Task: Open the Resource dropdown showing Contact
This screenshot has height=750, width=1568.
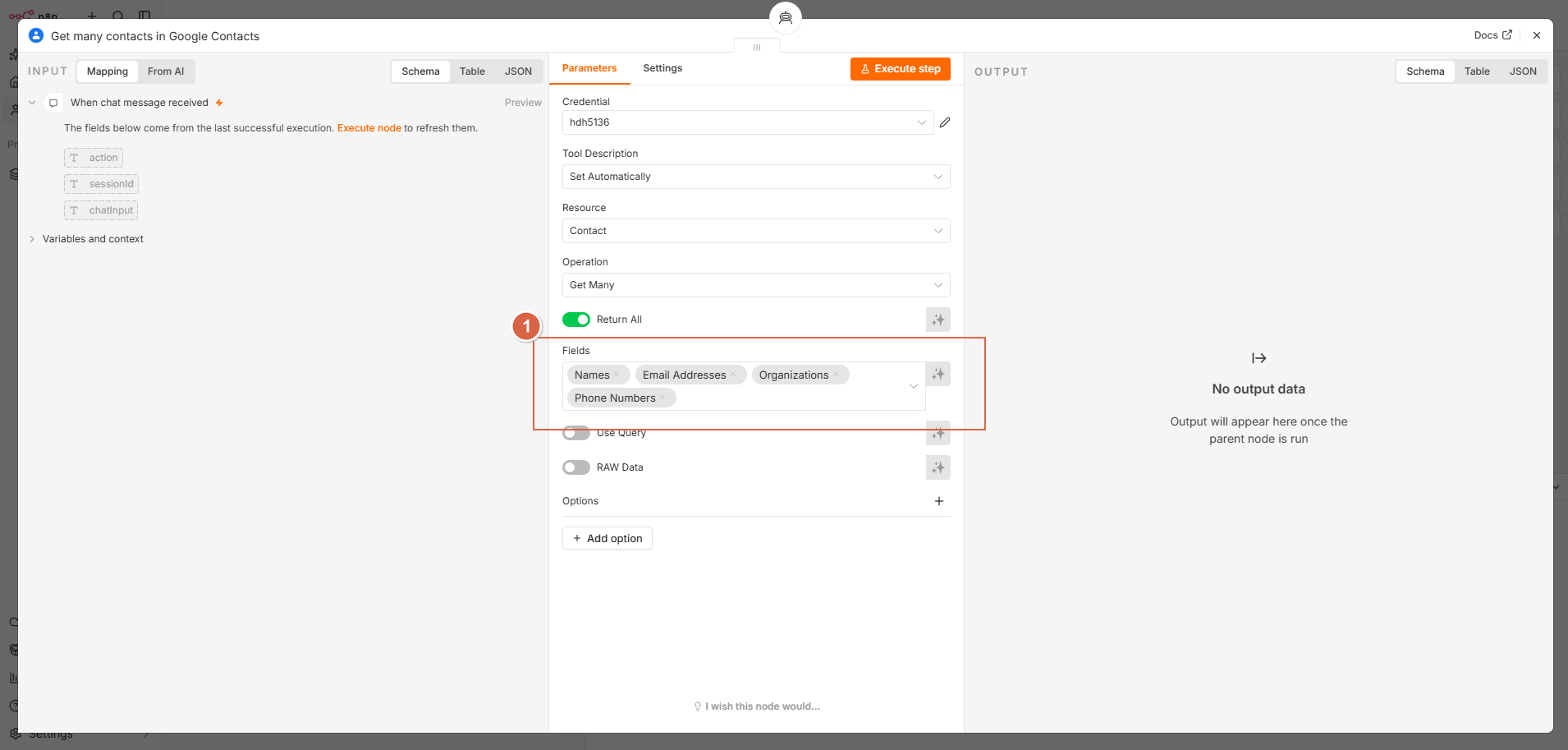Action: pos(756,231)
